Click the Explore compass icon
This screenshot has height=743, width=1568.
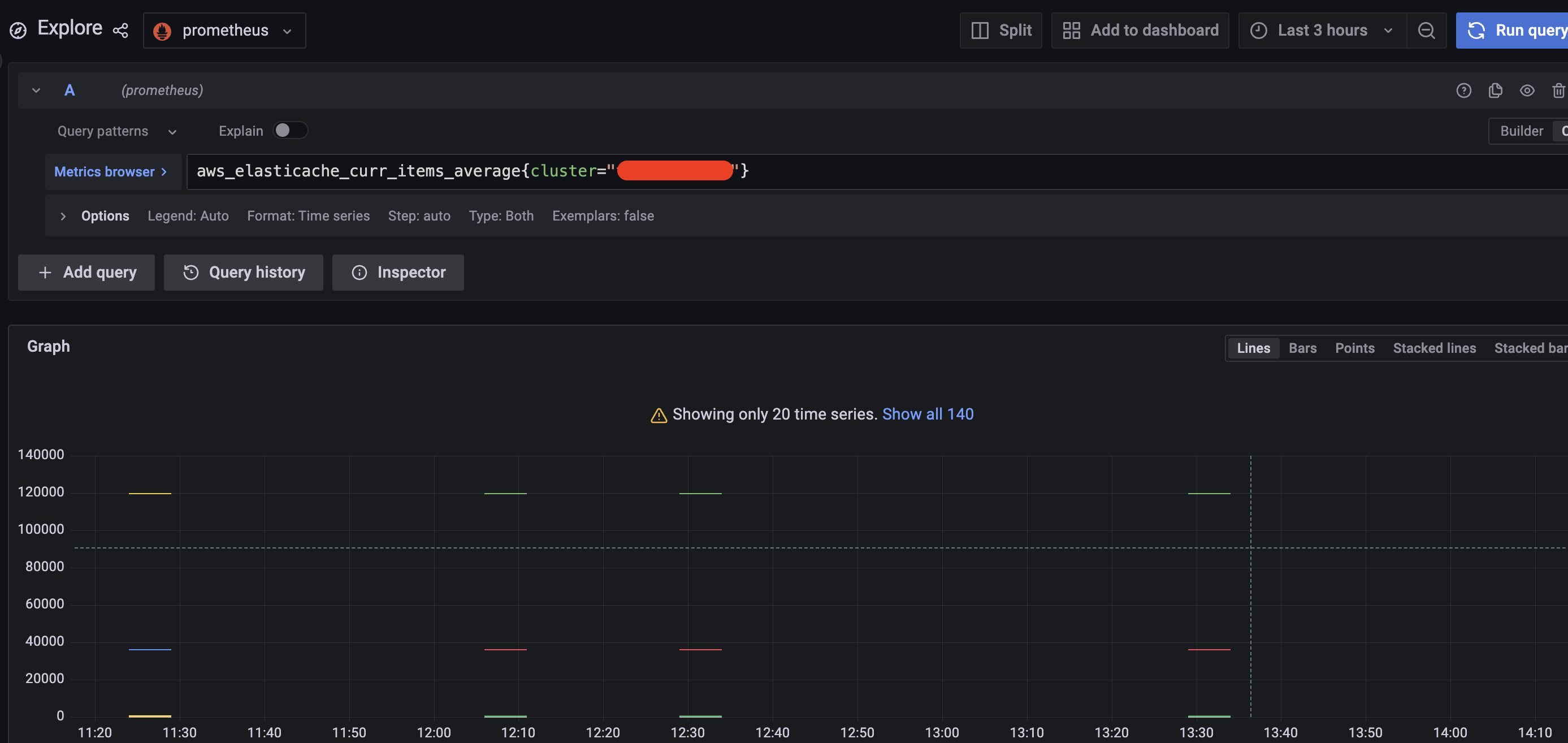[x=18, y=31]
